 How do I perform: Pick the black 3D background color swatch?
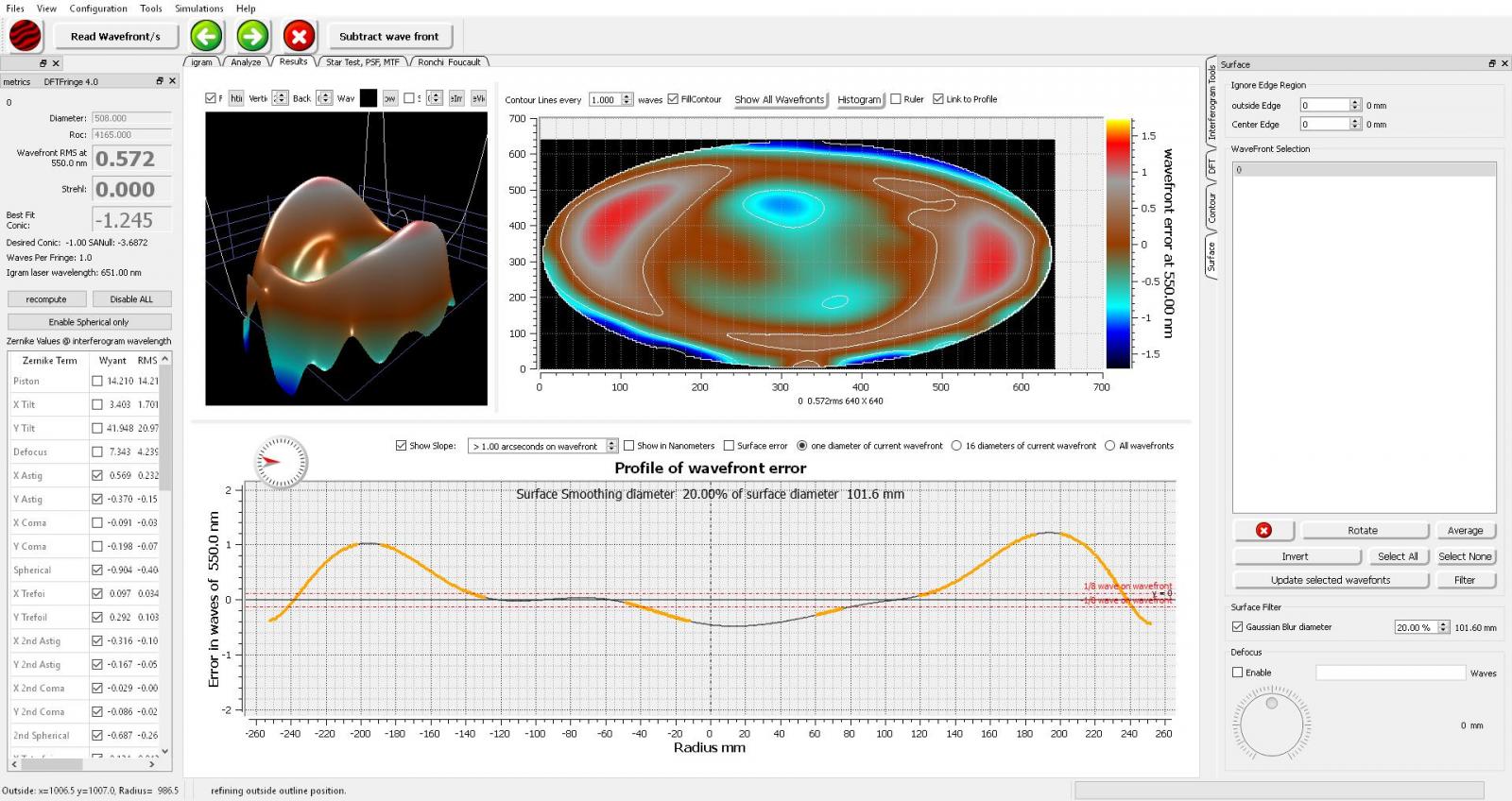tap(369, 98)
